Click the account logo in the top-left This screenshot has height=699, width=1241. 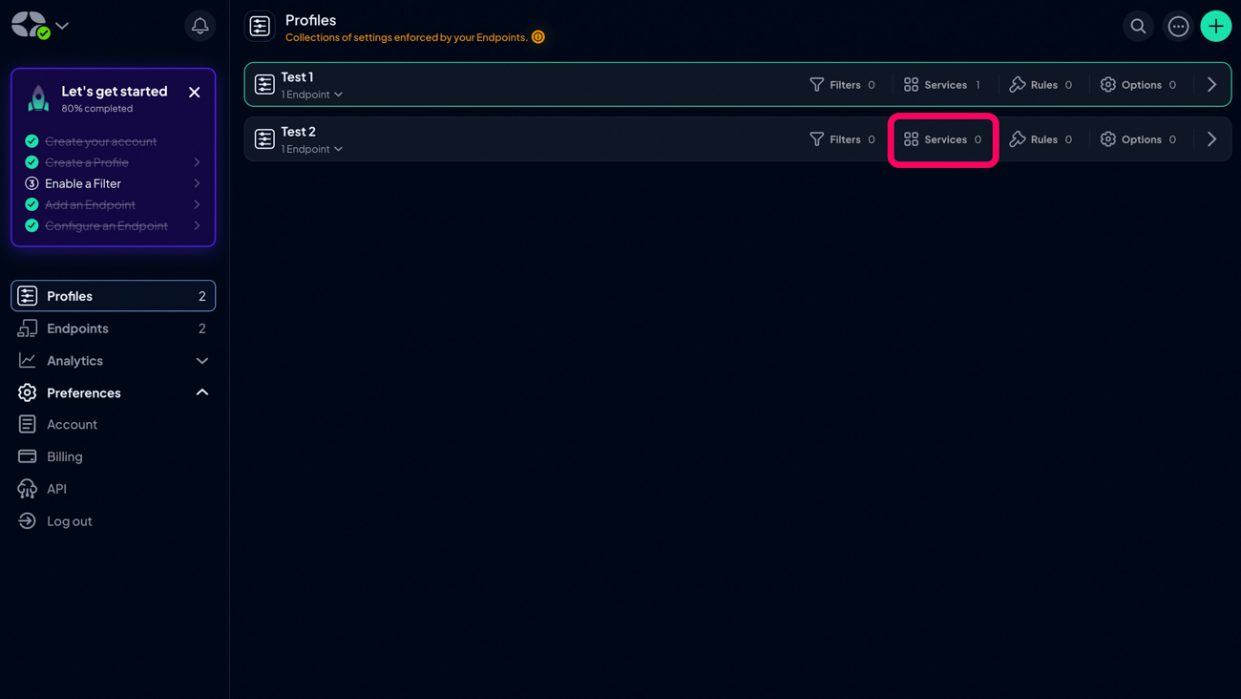tap(30, 25)
